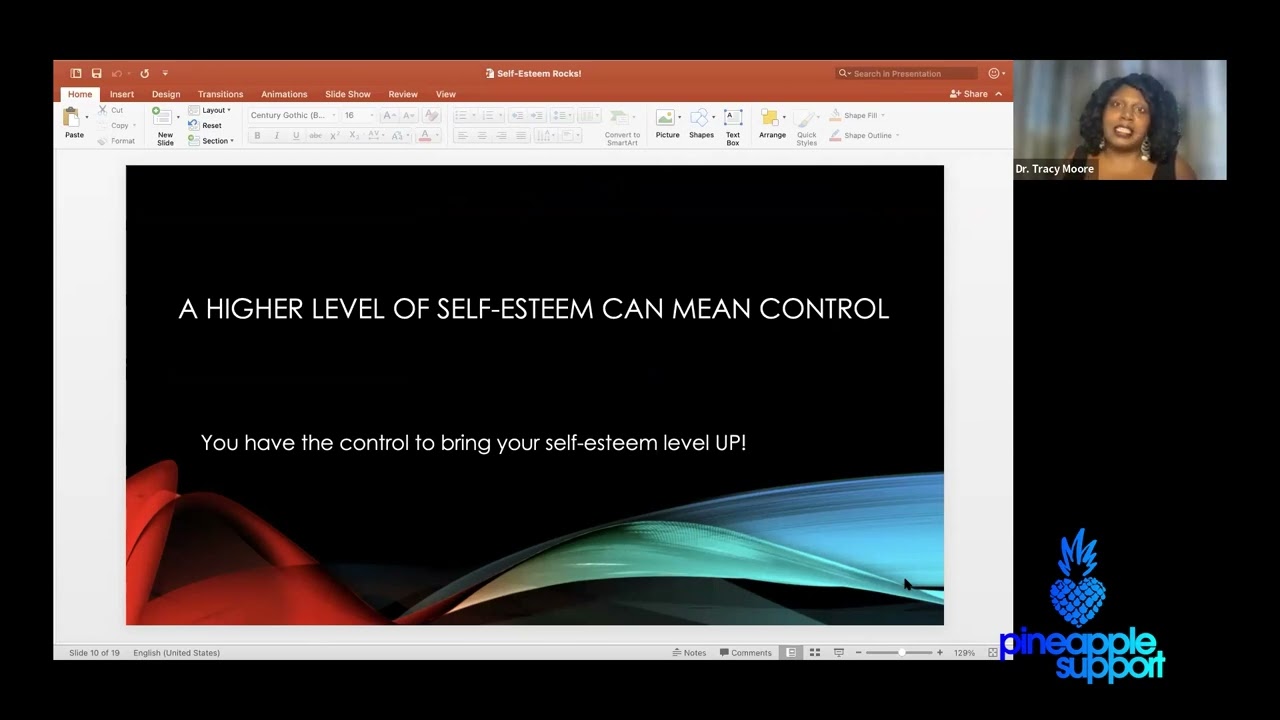Screen dimensions: 1280x720
Task: Toggle Italic formatting
Action: point(277,135)
